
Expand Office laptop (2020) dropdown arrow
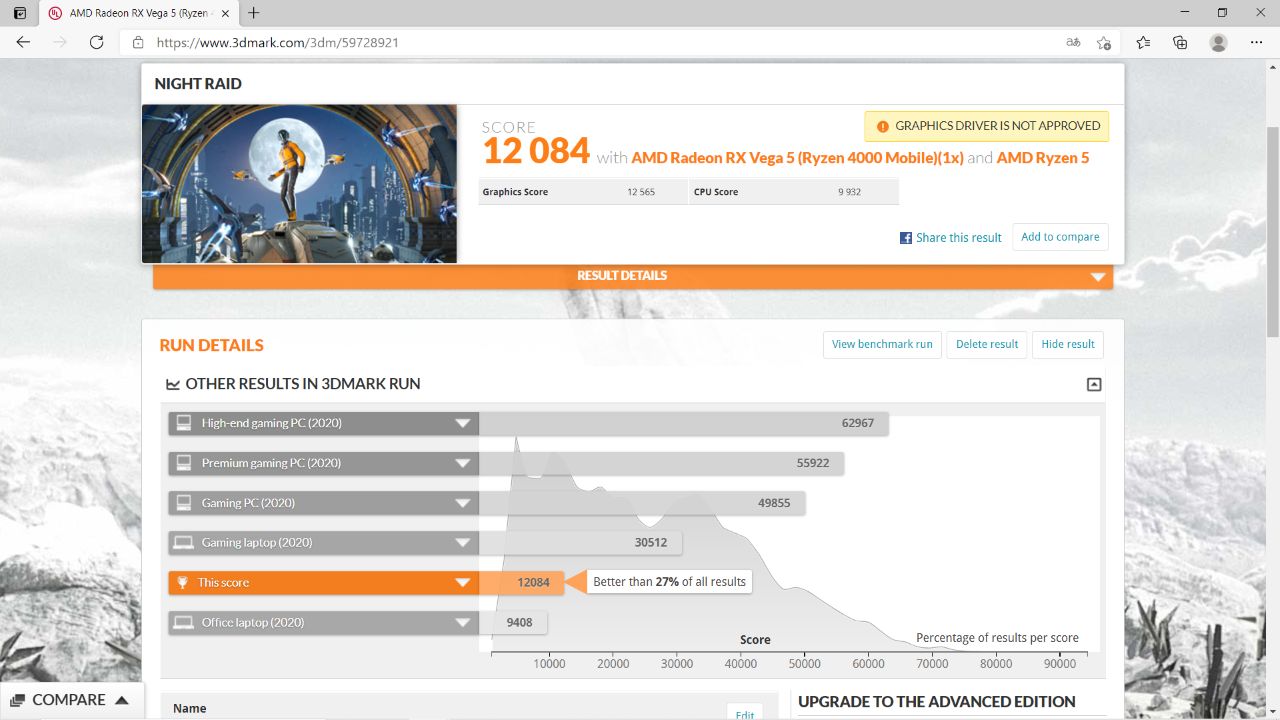pos(462,623)
